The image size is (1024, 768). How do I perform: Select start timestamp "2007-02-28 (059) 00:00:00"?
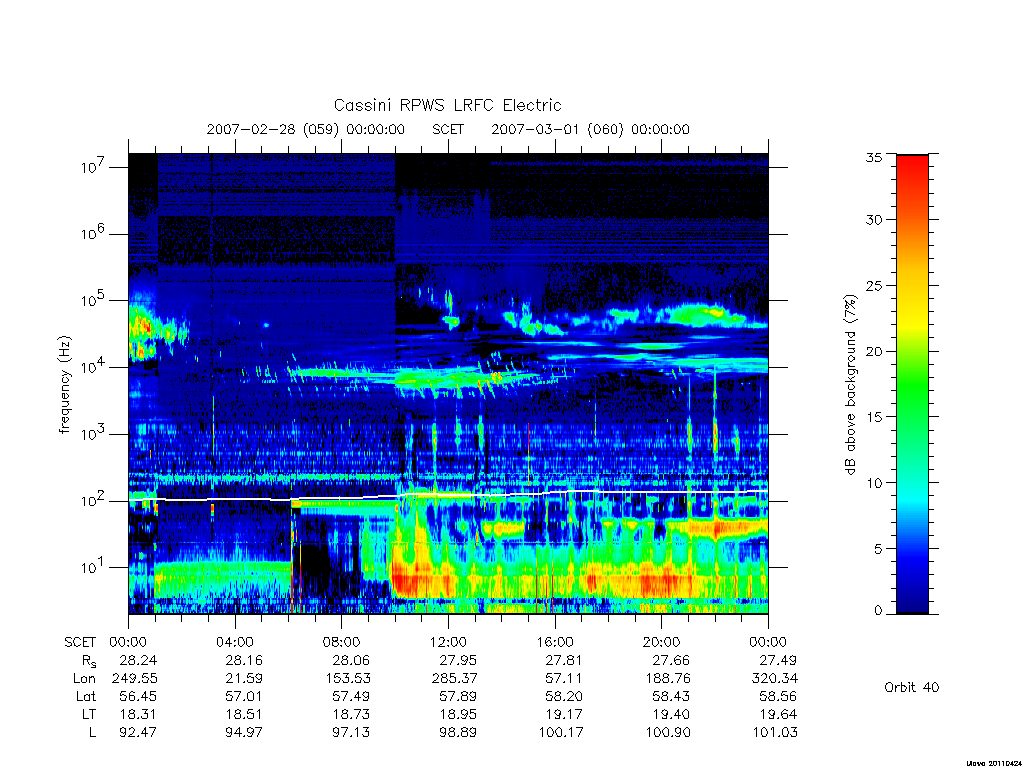pos(306,129)
